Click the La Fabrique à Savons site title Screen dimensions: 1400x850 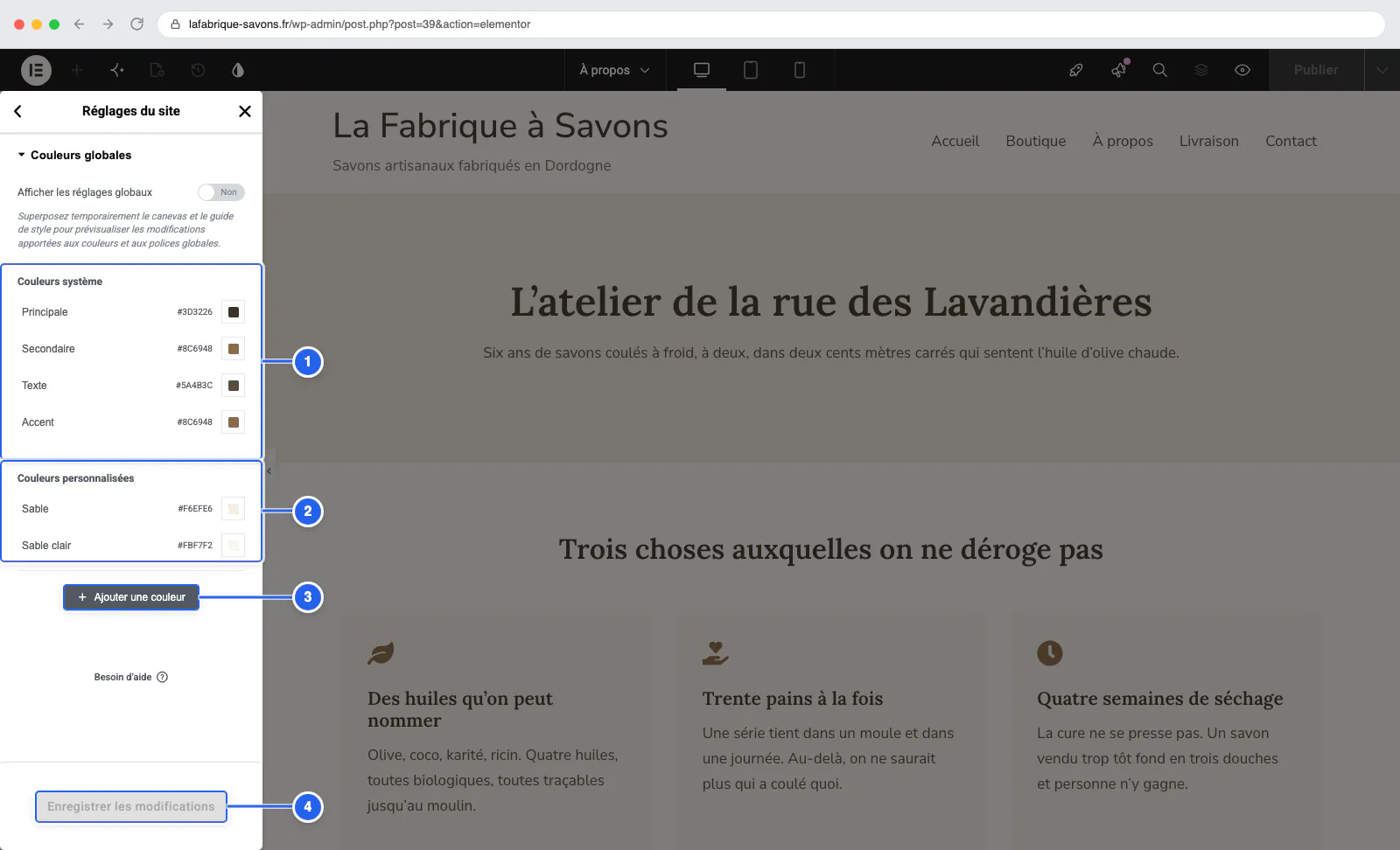(x=500, y=126)
